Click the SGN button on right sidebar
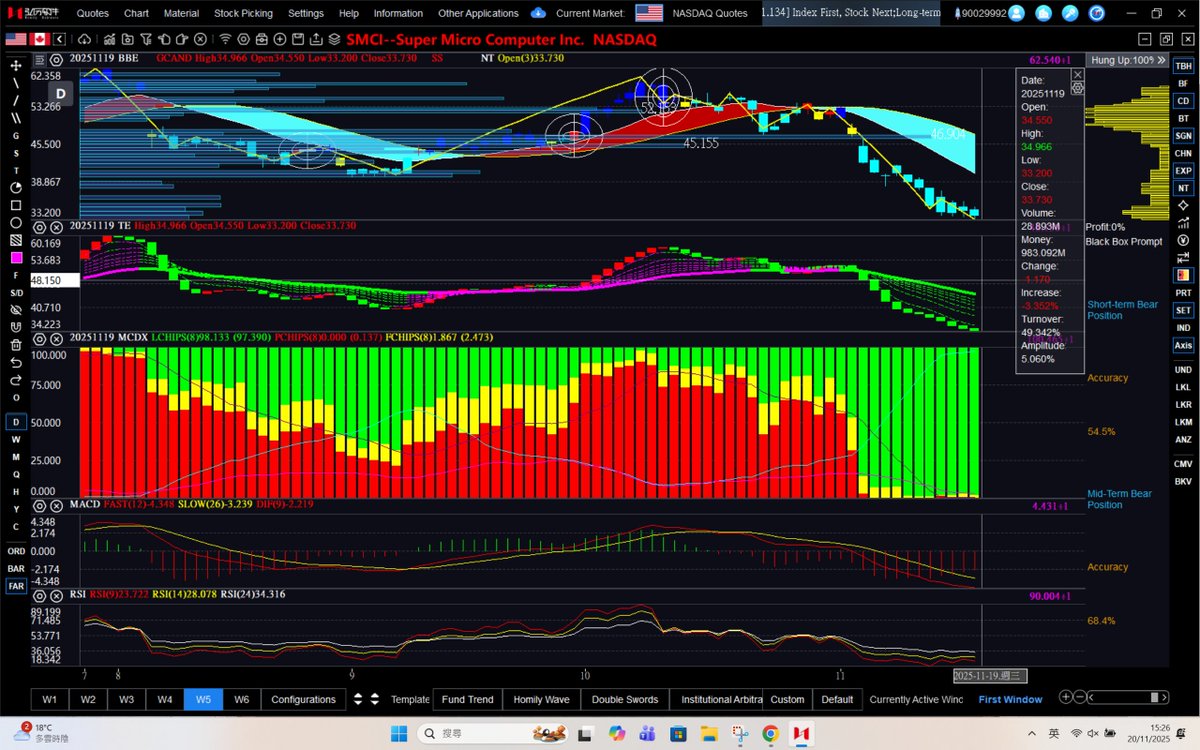Image resolution: width=1200 pixels, height=750 pixels. click(1183, 135)
